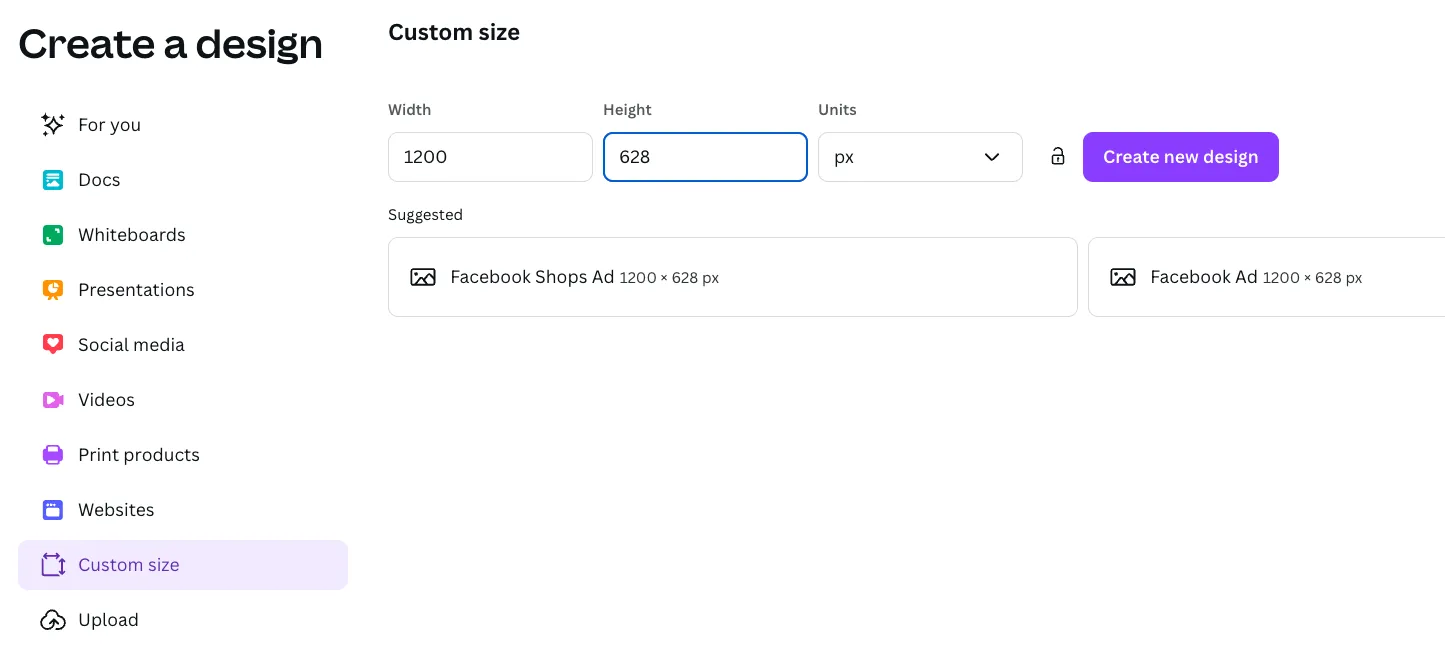Expand the px units selector
Viewport: 1445px width, 657px height.
991,157
